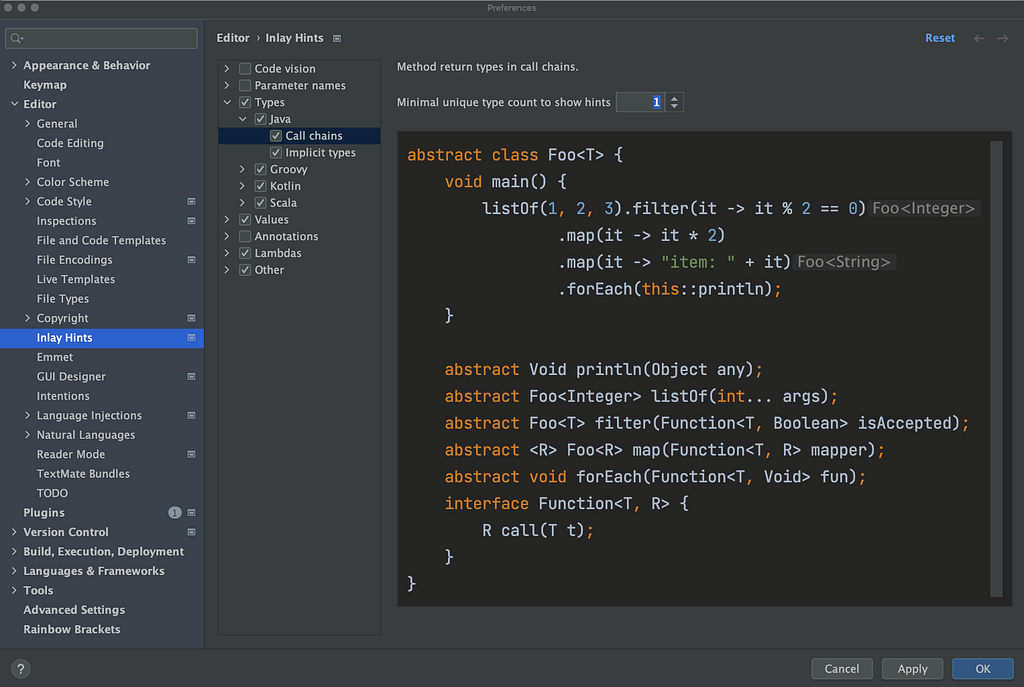Toggle the Kotlin checkbox
Viewport: 1024px width, 687px height.
coord(261,186)
